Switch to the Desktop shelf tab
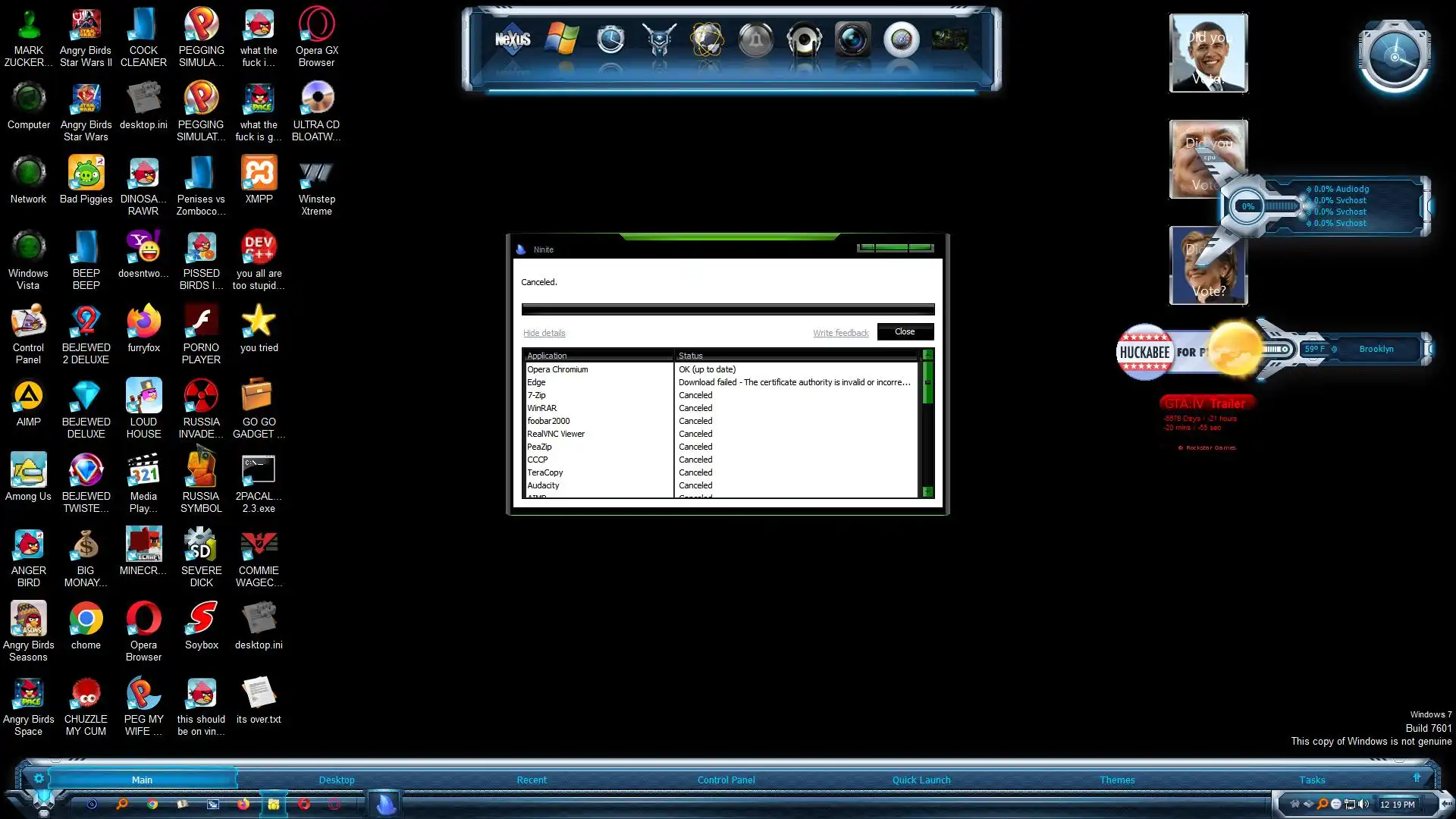Screen dimensions: 1456x819 [x=336, y=780]
